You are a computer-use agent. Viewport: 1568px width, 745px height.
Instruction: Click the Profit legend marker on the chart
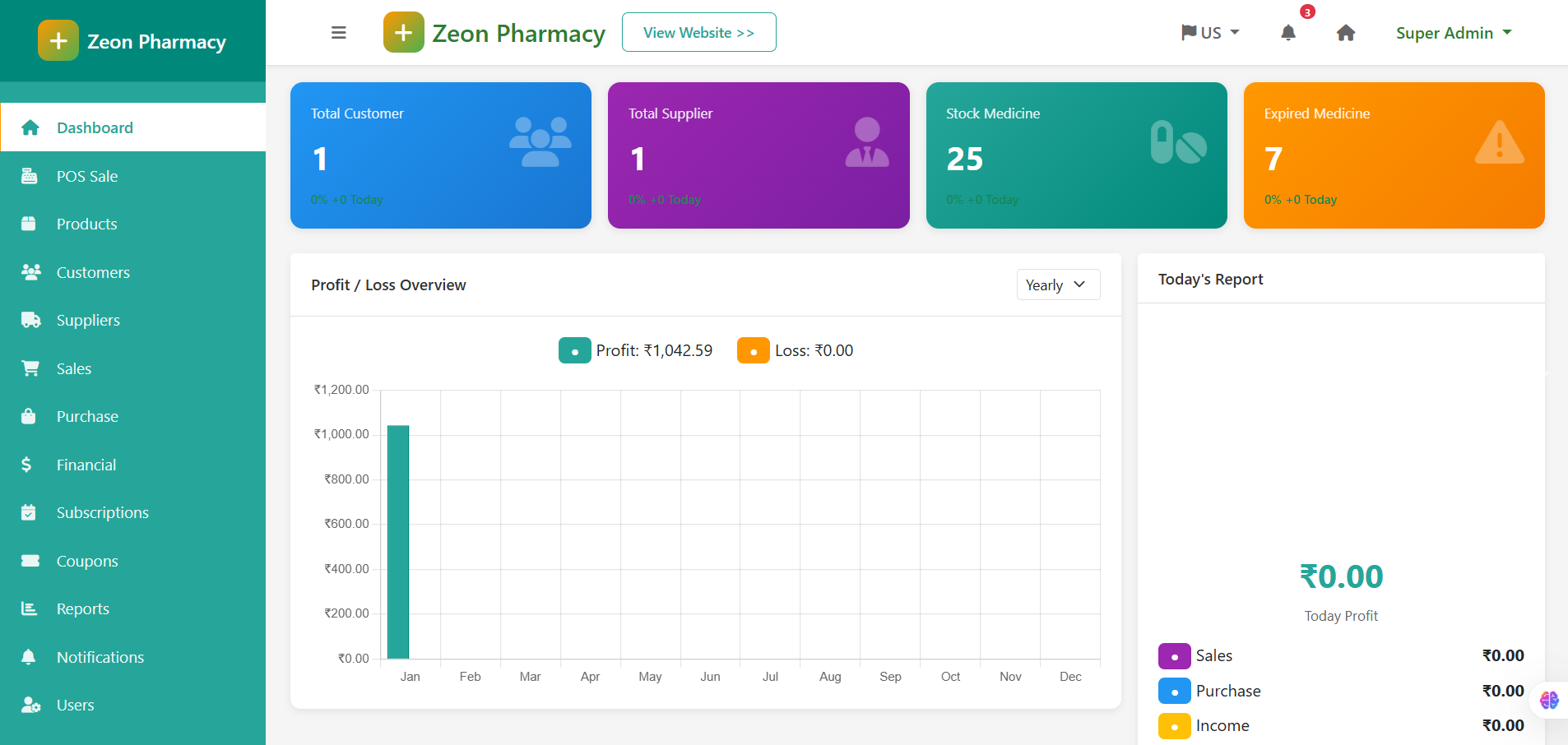pos(574,350)
